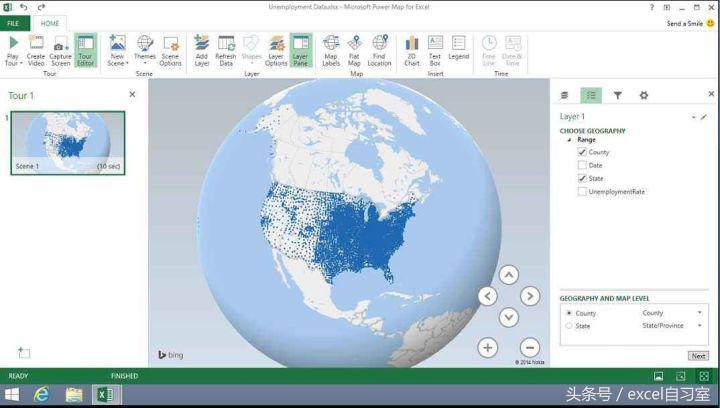Select the HOME ribbon tab
Viewport: 720px width, 408px height.
click(50, 23)
